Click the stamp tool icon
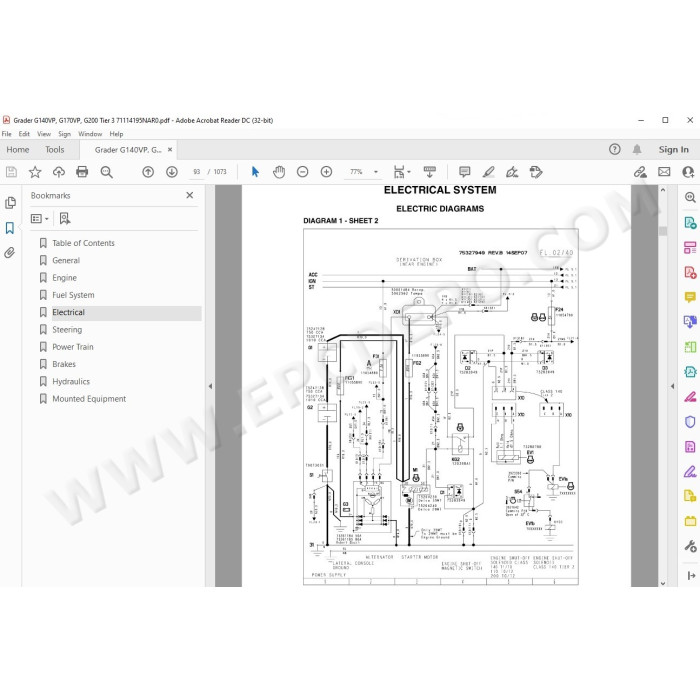The width and height of the screenshot is (700, 700). click(536, 172)
